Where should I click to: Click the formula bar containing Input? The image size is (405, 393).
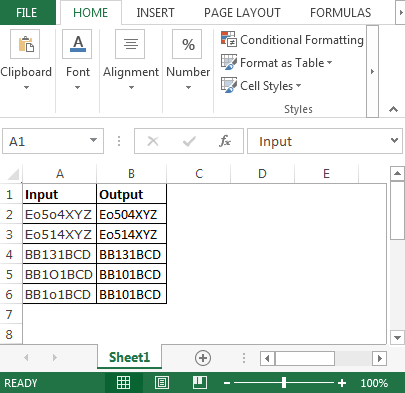coord(325,141)
